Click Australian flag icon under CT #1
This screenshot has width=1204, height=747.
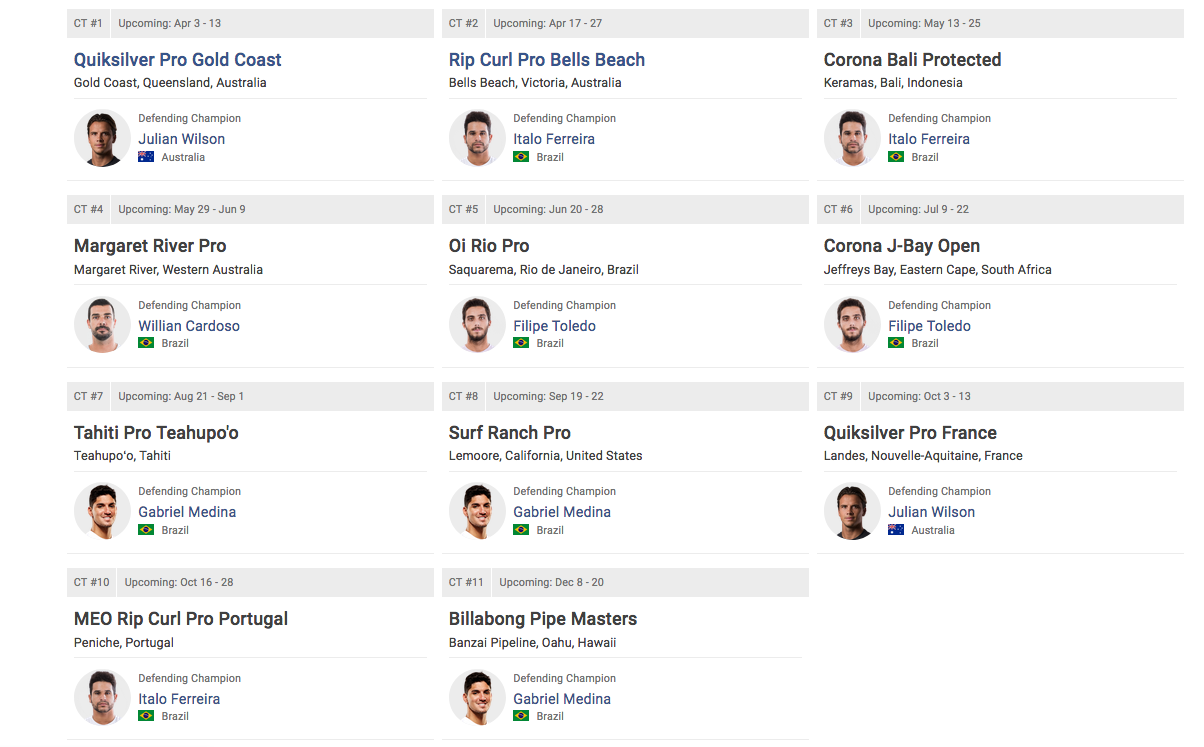pos(146,157)
